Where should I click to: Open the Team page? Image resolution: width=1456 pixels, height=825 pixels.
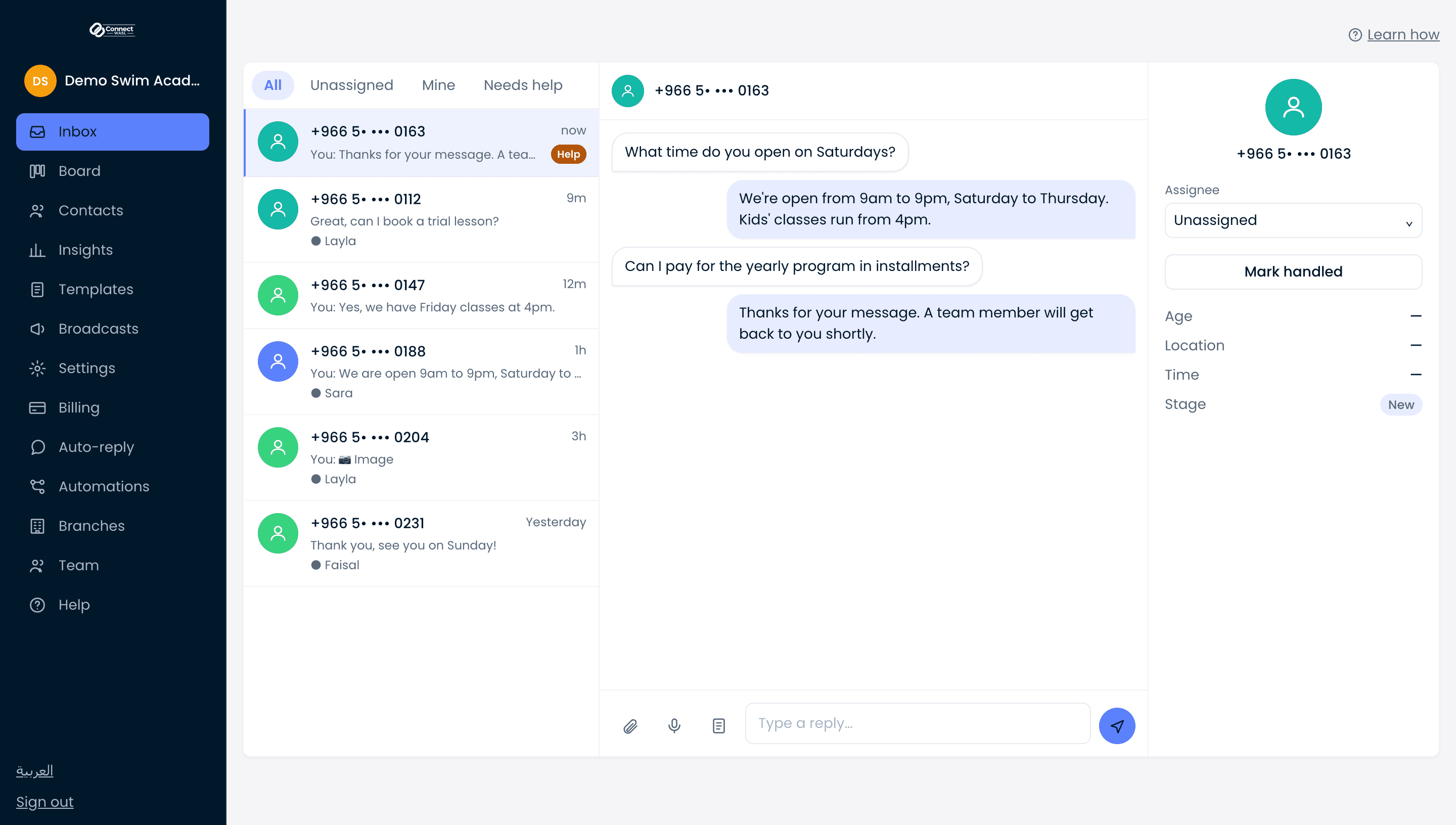coord(112,566)
